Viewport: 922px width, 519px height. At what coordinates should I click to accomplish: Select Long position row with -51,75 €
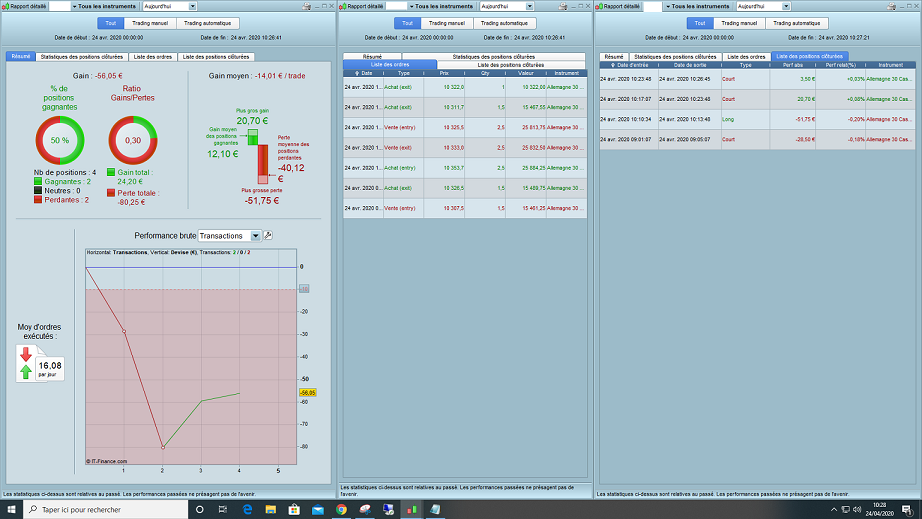(x=757, y=119)
